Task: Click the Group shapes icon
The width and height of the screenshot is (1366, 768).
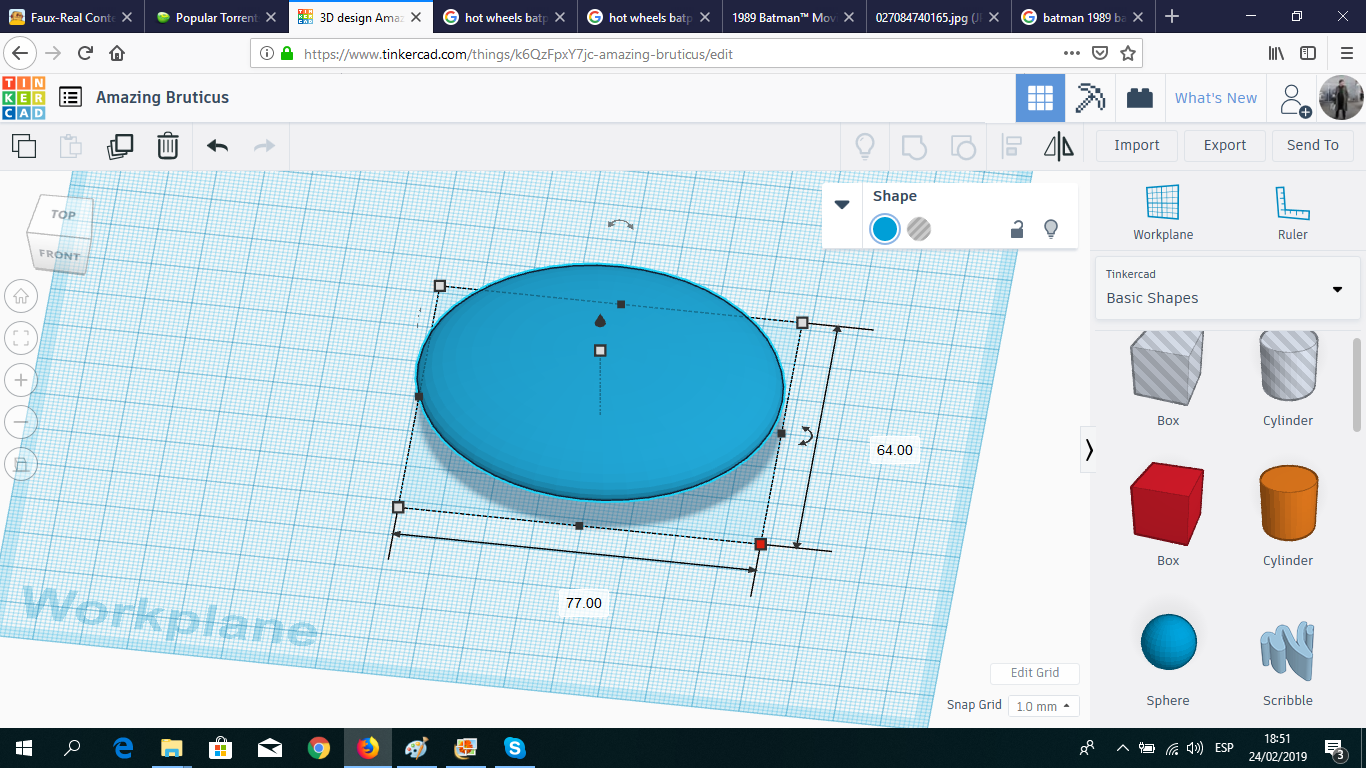Action: point(913,146)
